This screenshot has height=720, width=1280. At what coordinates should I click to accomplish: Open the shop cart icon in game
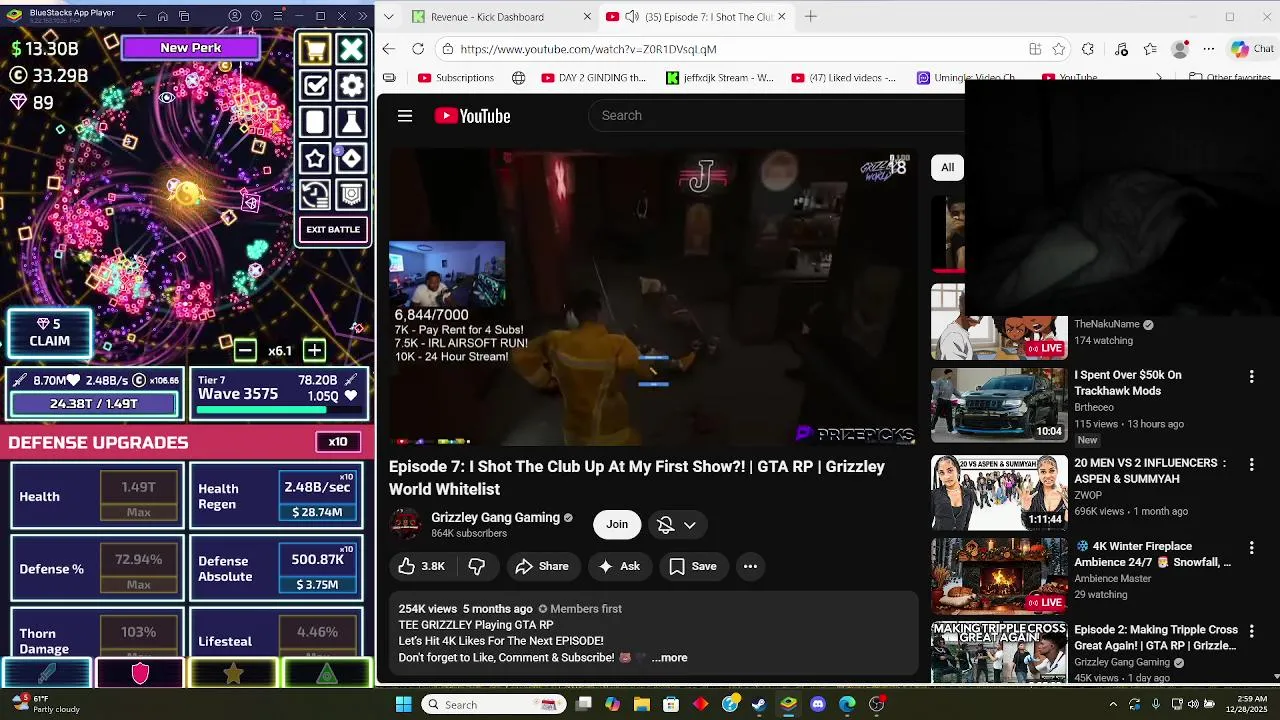[x=315, y=49]
